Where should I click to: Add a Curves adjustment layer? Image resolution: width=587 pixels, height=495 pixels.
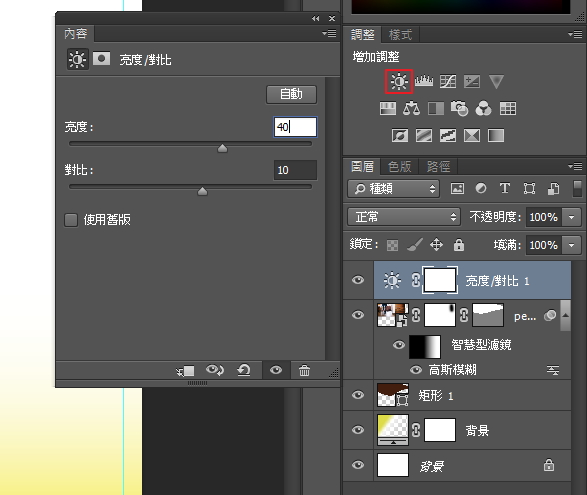click(448, 81)
